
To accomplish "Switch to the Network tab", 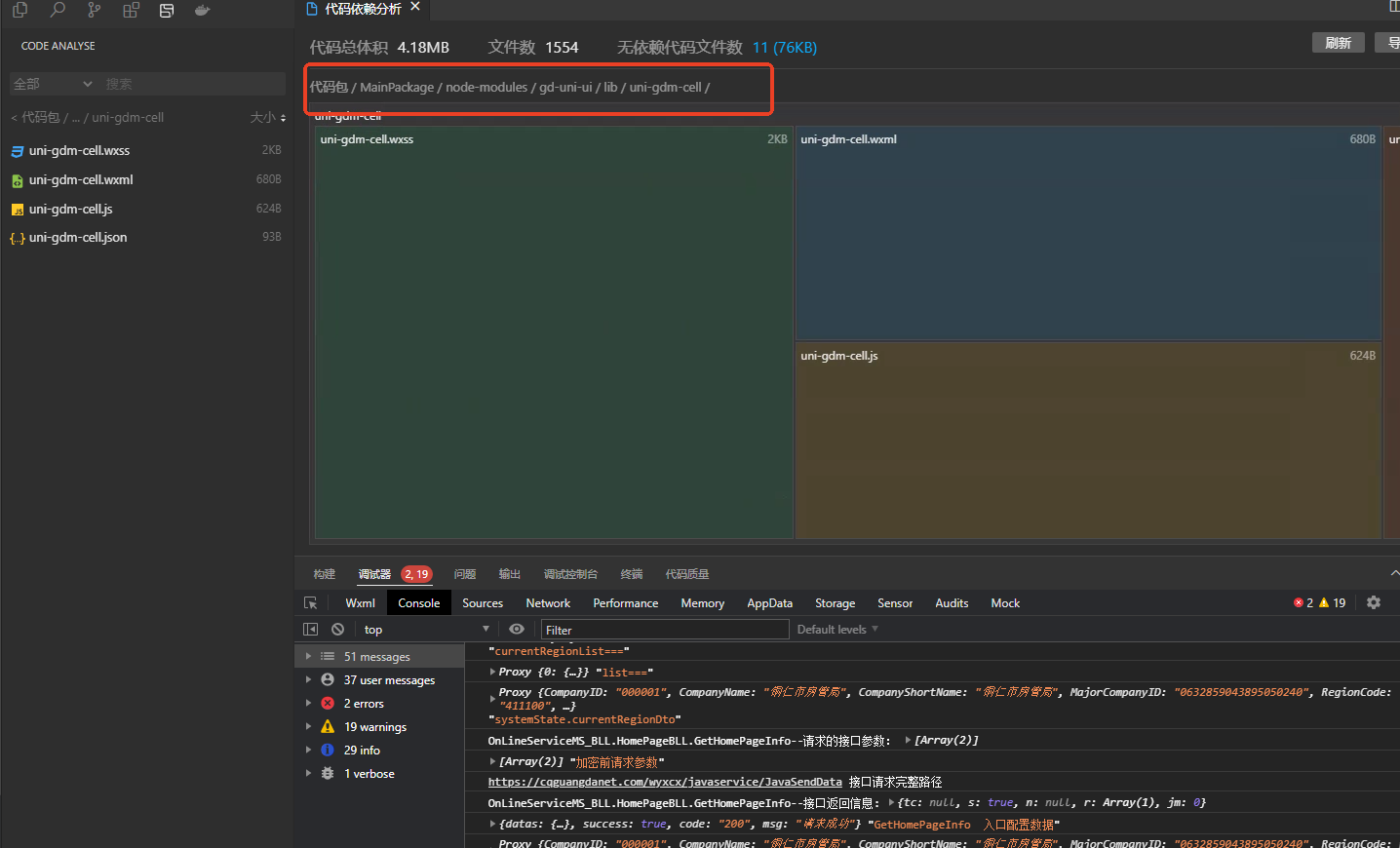I will (x=548, y=603).
